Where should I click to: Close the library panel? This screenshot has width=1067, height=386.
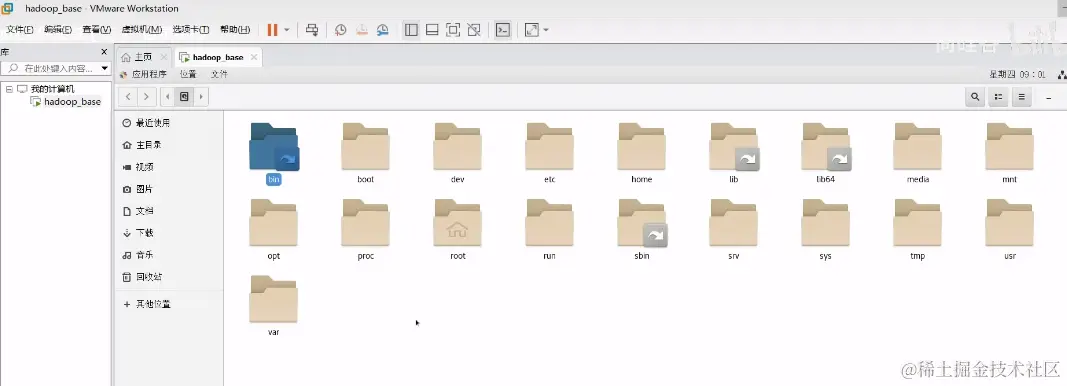point(104,52)
